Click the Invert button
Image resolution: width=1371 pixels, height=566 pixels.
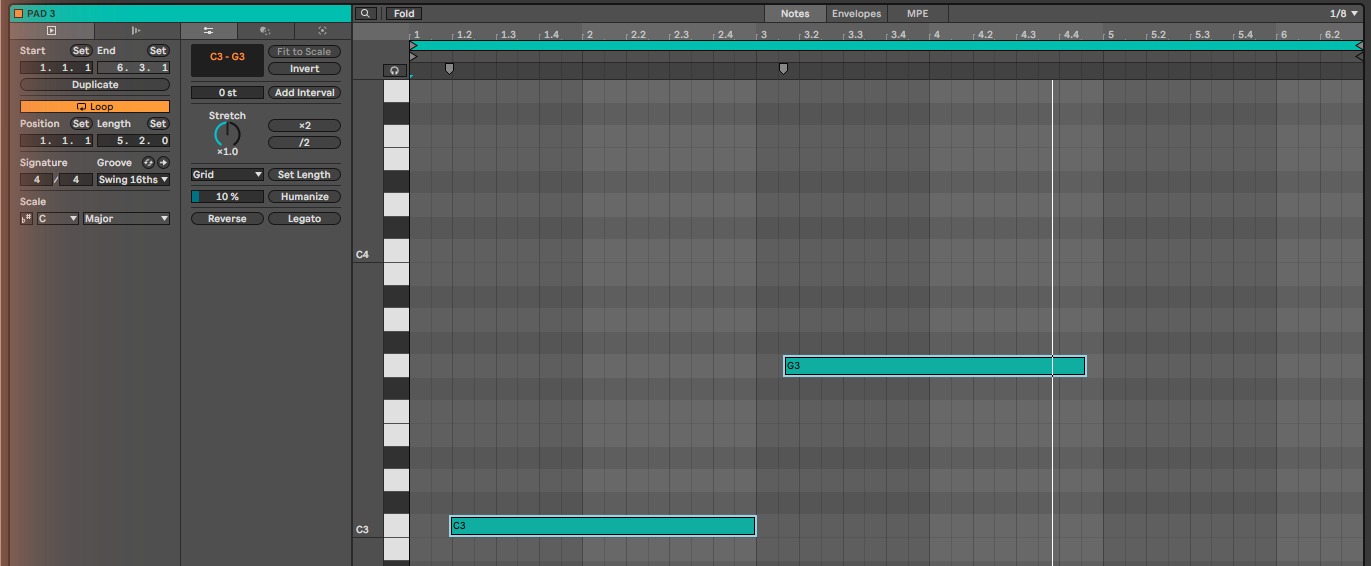(304, 69)
